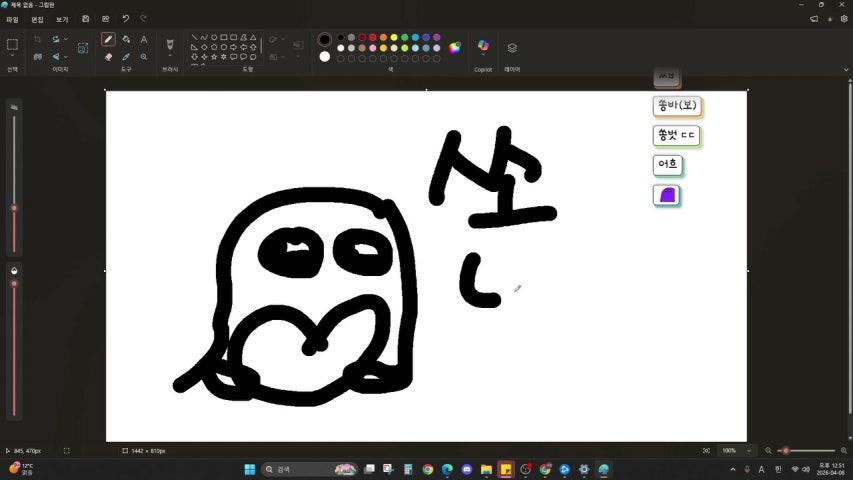The height and width of the screenshot is (480, 853).
Task: Expand the Rotate options arrow
Action: (x=66, y=39)
